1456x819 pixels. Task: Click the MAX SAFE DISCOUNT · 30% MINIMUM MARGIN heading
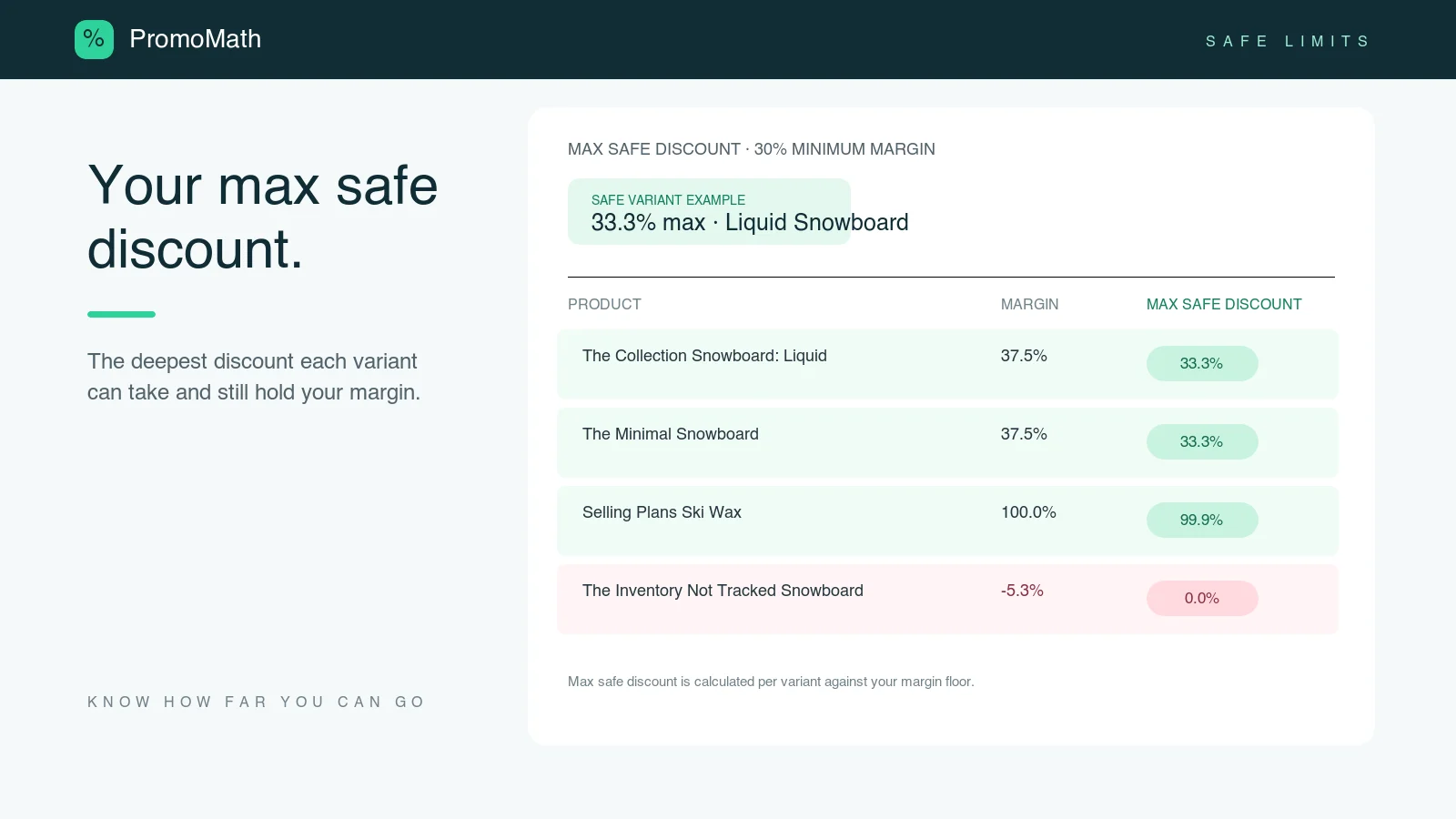pos(752,149)
